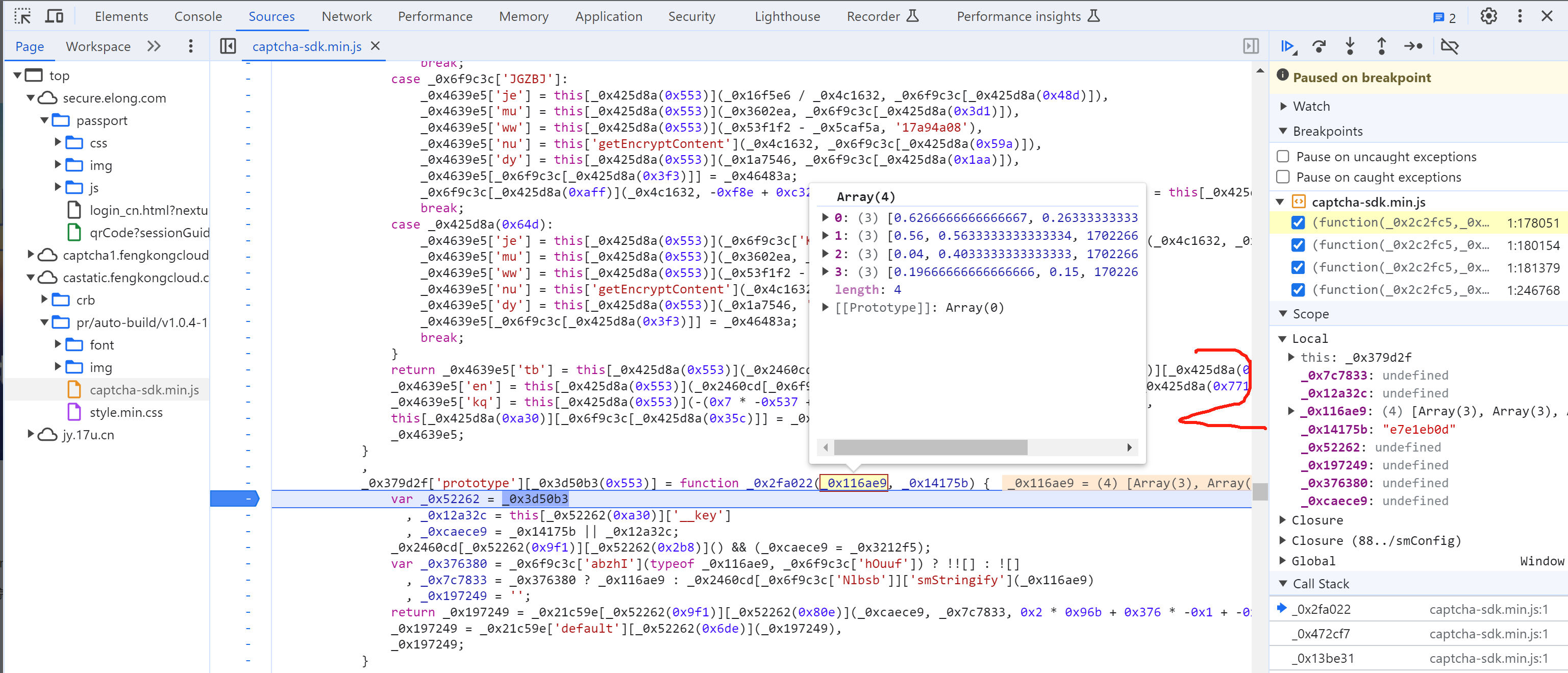Screen dimensions: 1568x673
Task: Click the jy.17u.cn cloud icon
Action: pyautogui.click(x=47, y=435)
